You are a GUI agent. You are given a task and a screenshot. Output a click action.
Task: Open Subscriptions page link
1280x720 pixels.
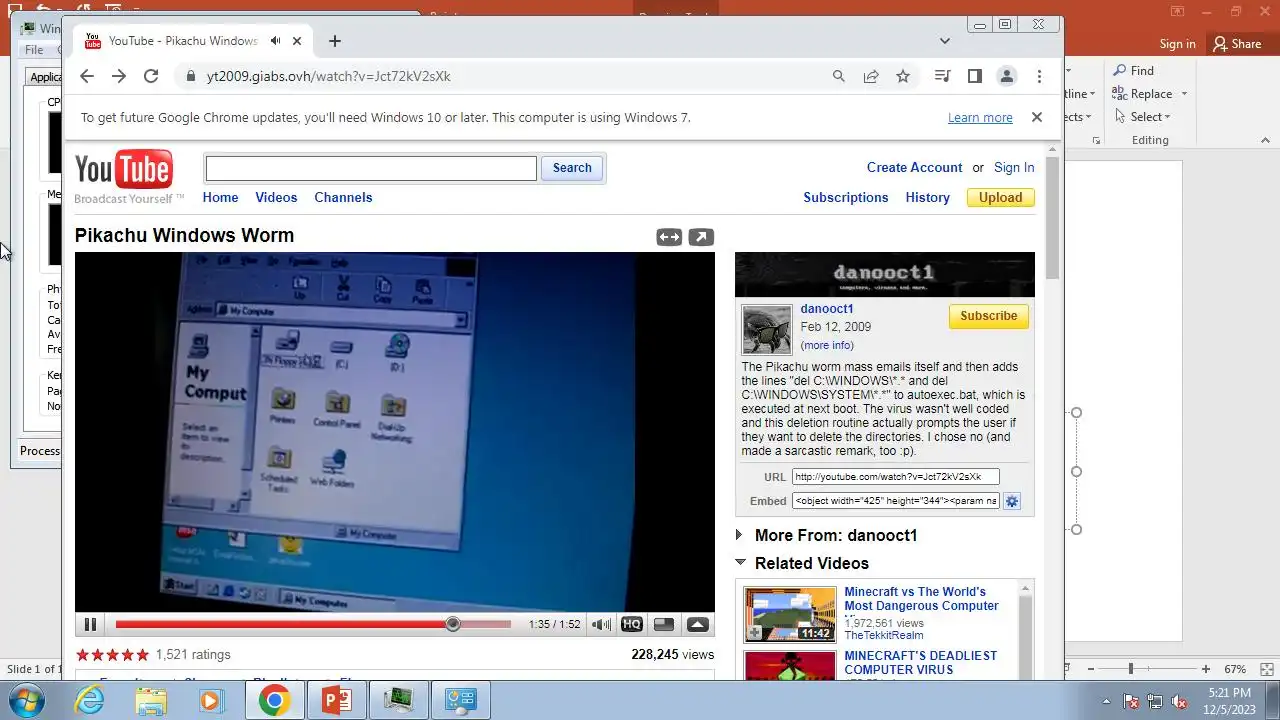[846, 197]
